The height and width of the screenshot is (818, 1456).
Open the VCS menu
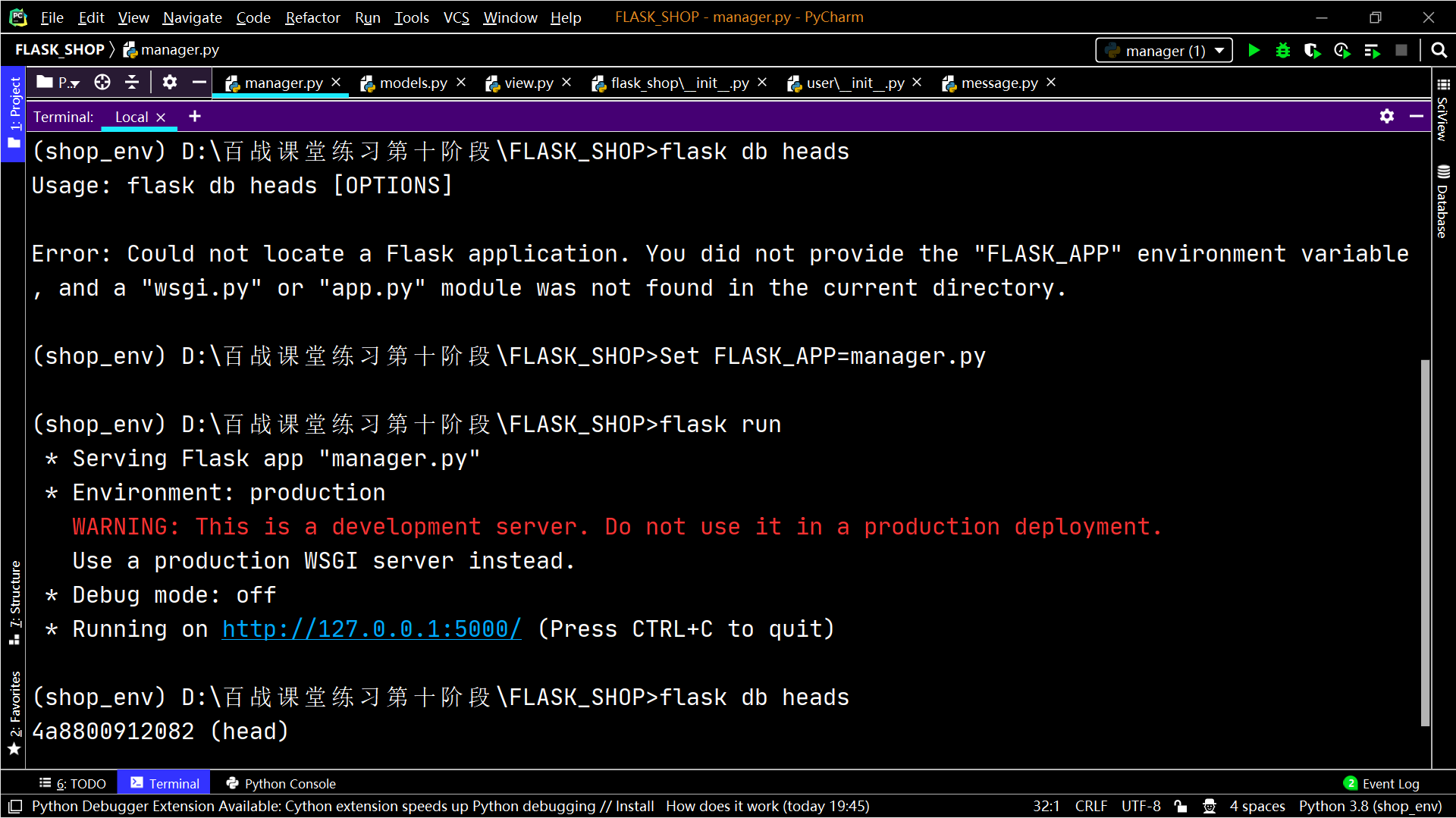click(x=457, y=17)
